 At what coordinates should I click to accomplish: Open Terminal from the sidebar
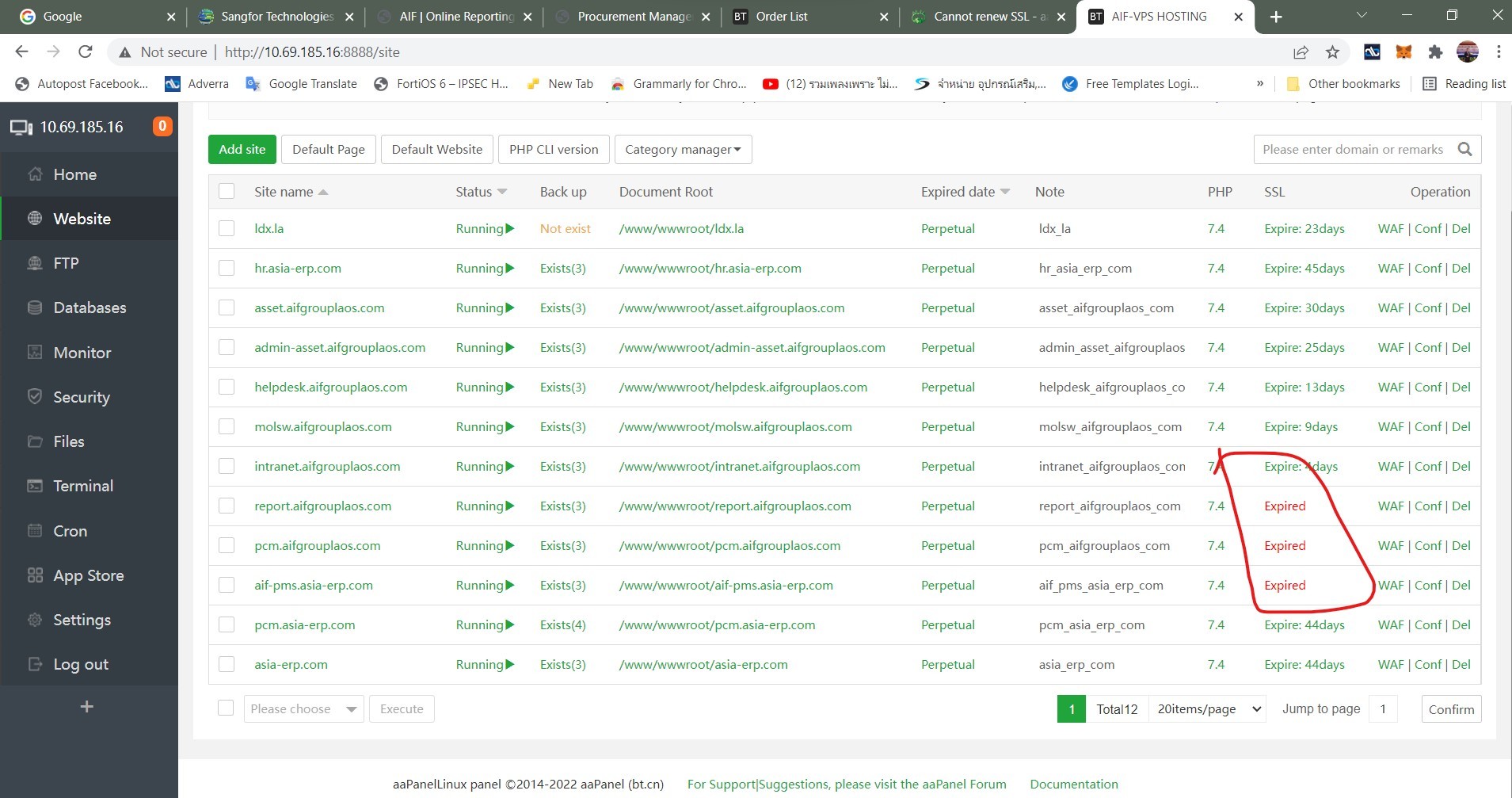tap(82, 486)
